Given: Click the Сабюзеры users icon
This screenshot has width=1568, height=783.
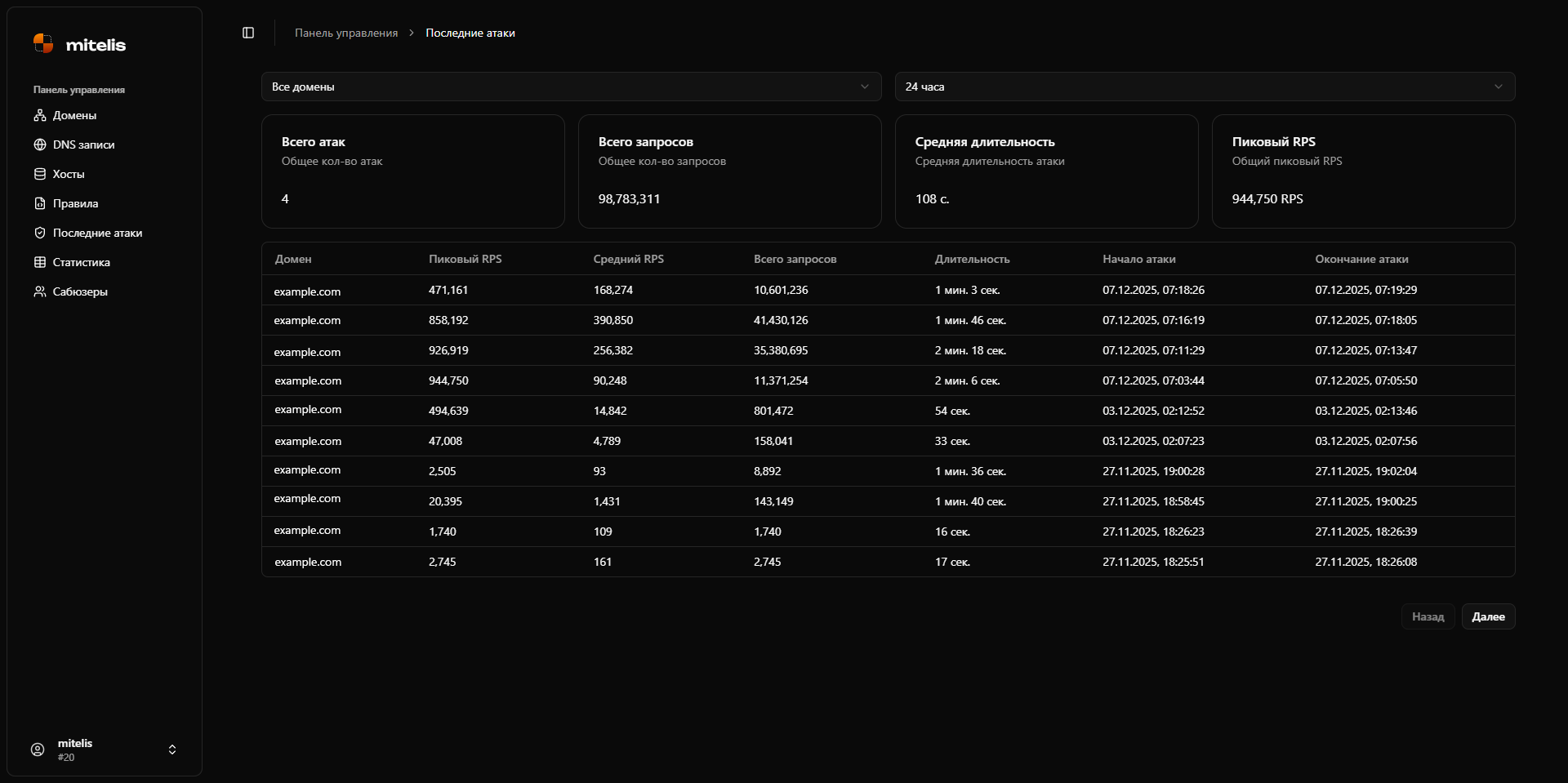Looking at the screenshot, I should click(x=39, y=291).
